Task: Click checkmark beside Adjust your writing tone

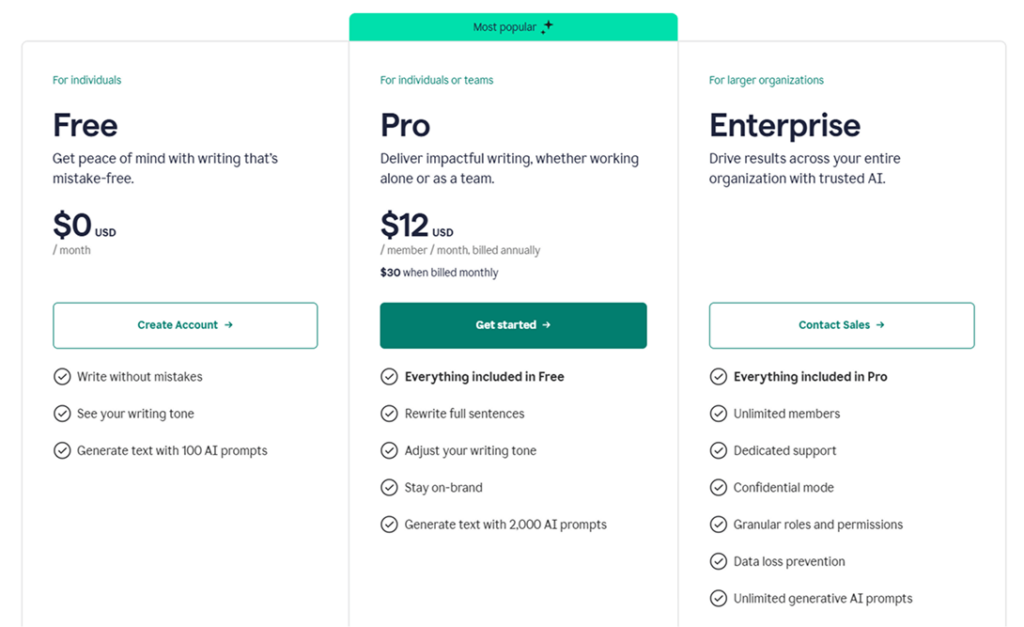Action: (389, 451)
